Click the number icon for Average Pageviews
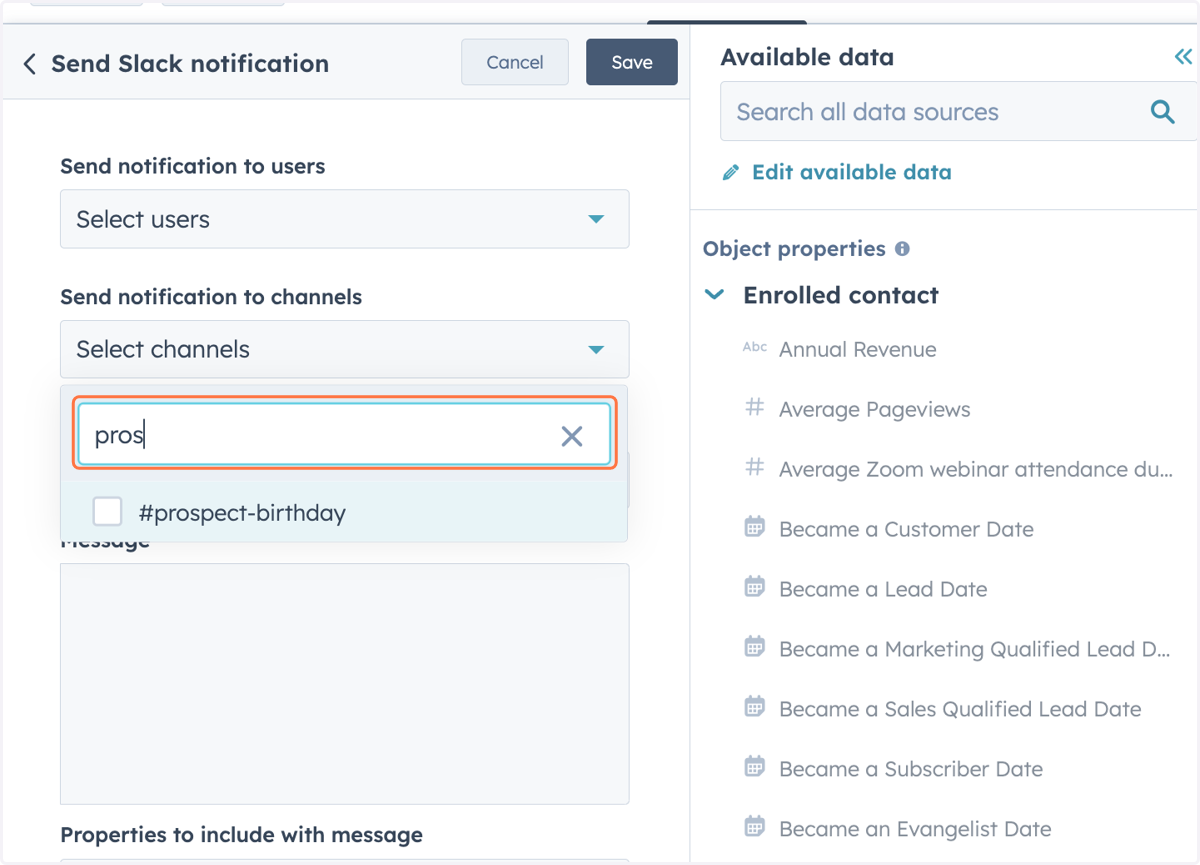 tap(755, 408)
